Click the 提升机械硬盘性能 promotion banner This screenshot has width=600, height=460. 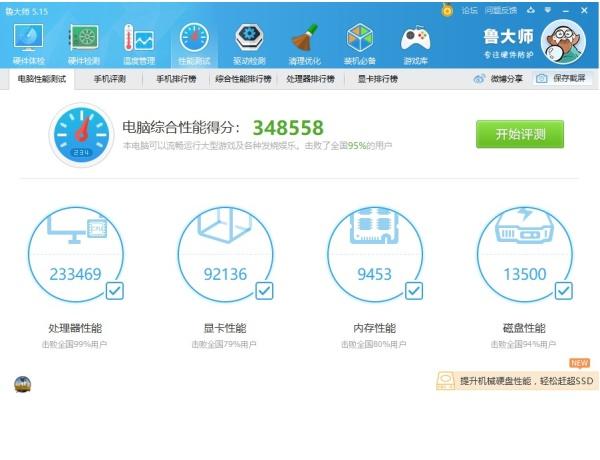point(517,381)
